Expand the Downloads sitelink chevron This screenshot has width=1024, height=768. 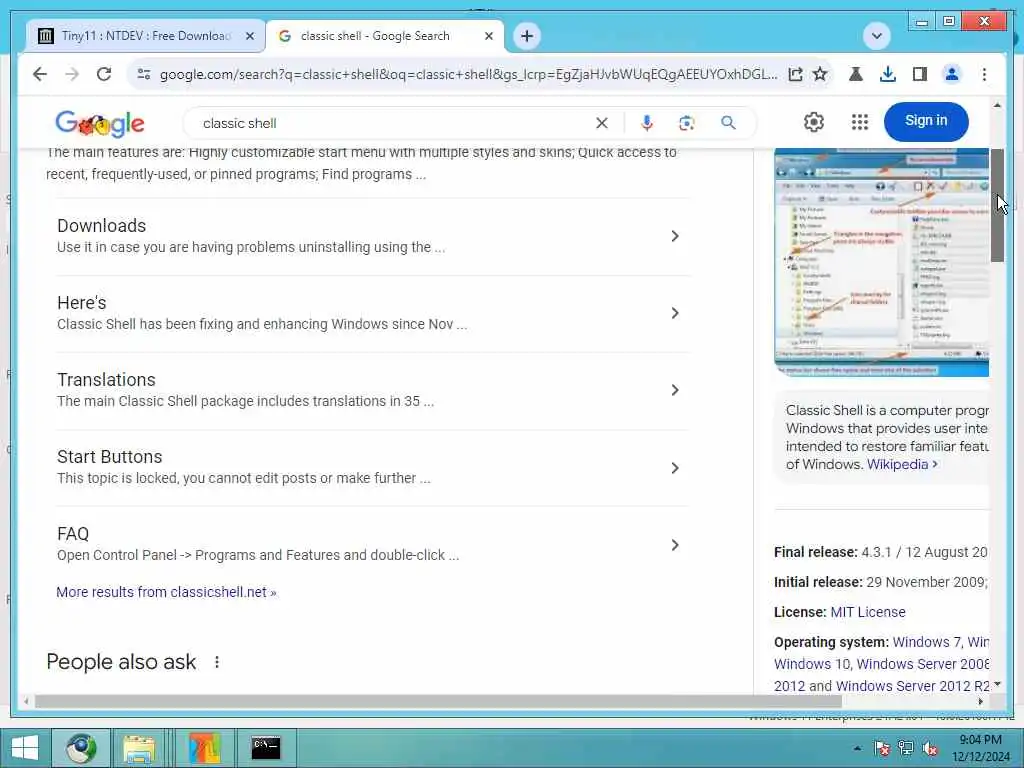(675, 236)
